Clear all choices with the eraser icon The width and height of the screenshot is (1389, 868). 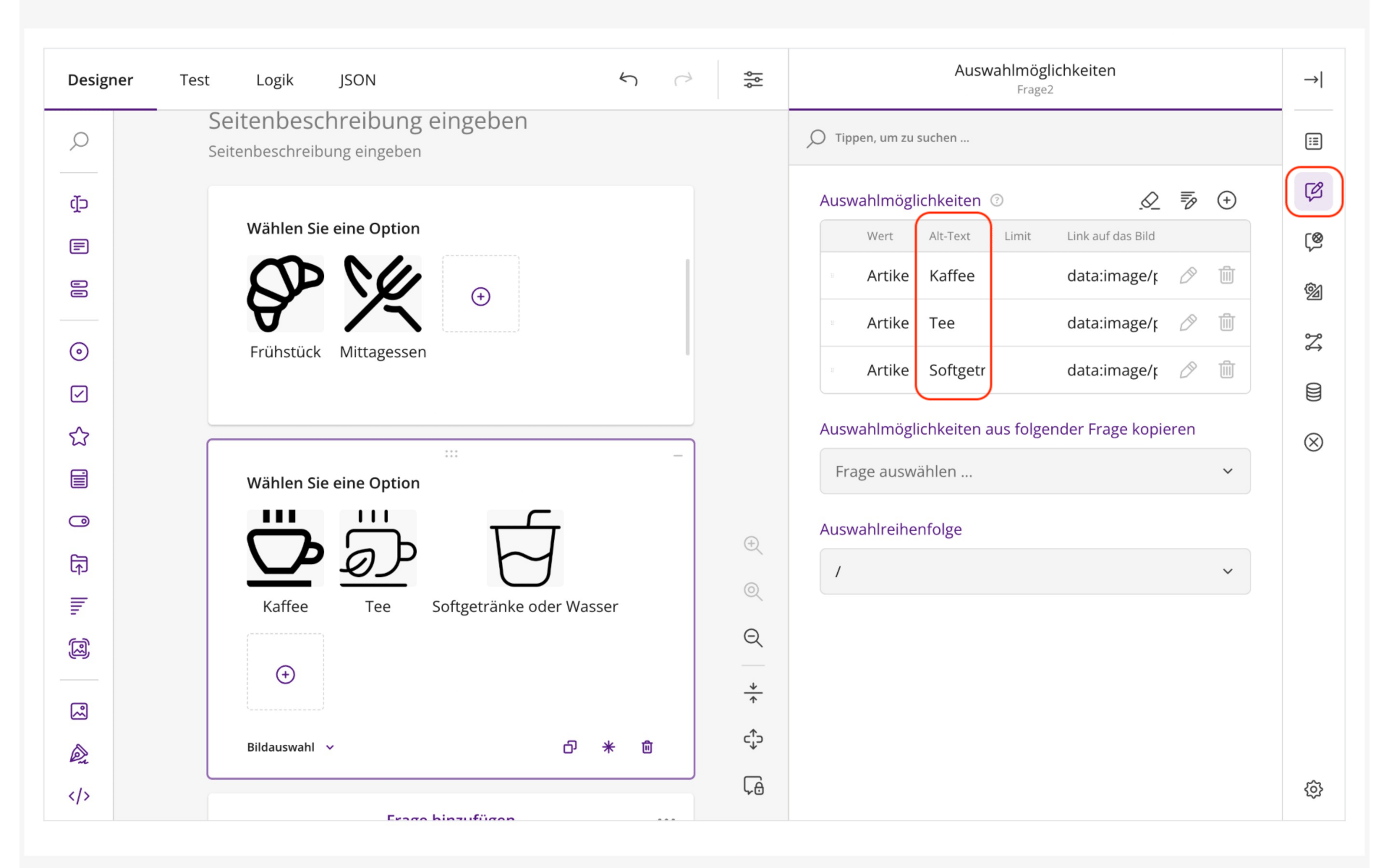click(1149, 201)
